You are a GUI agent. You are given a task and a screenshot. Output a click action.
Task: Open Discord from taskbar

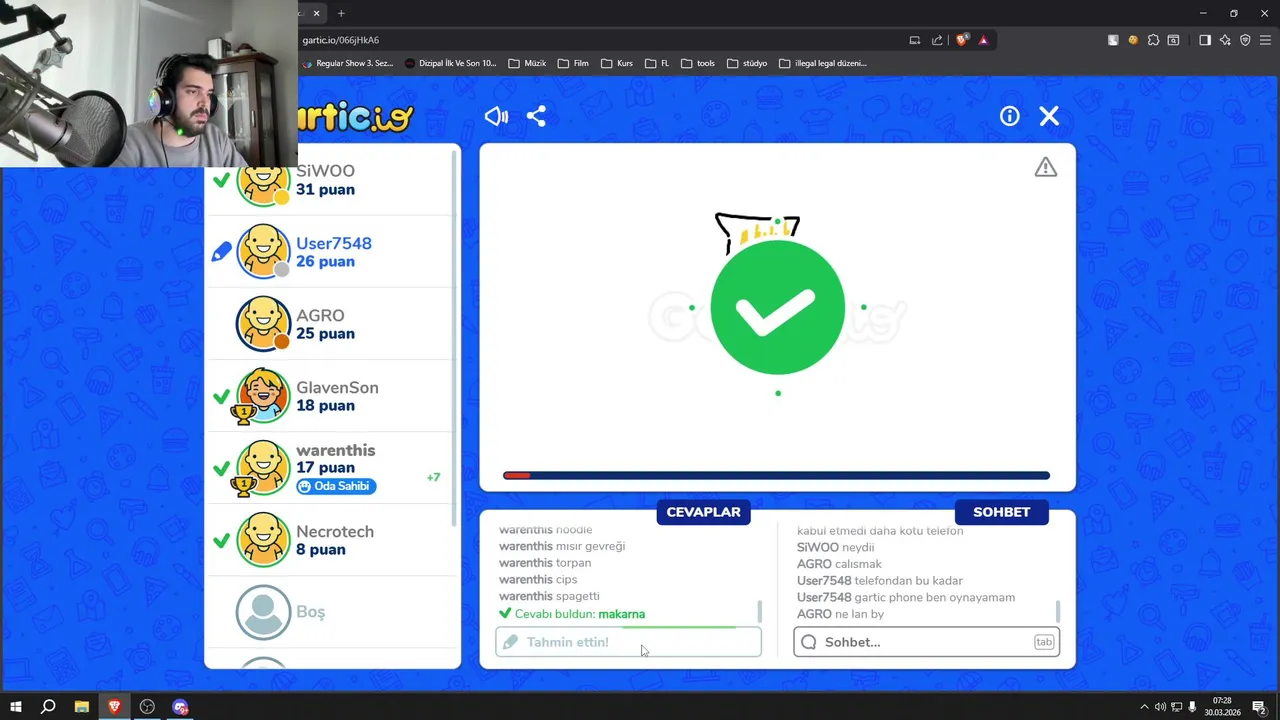tap(180, 707)
